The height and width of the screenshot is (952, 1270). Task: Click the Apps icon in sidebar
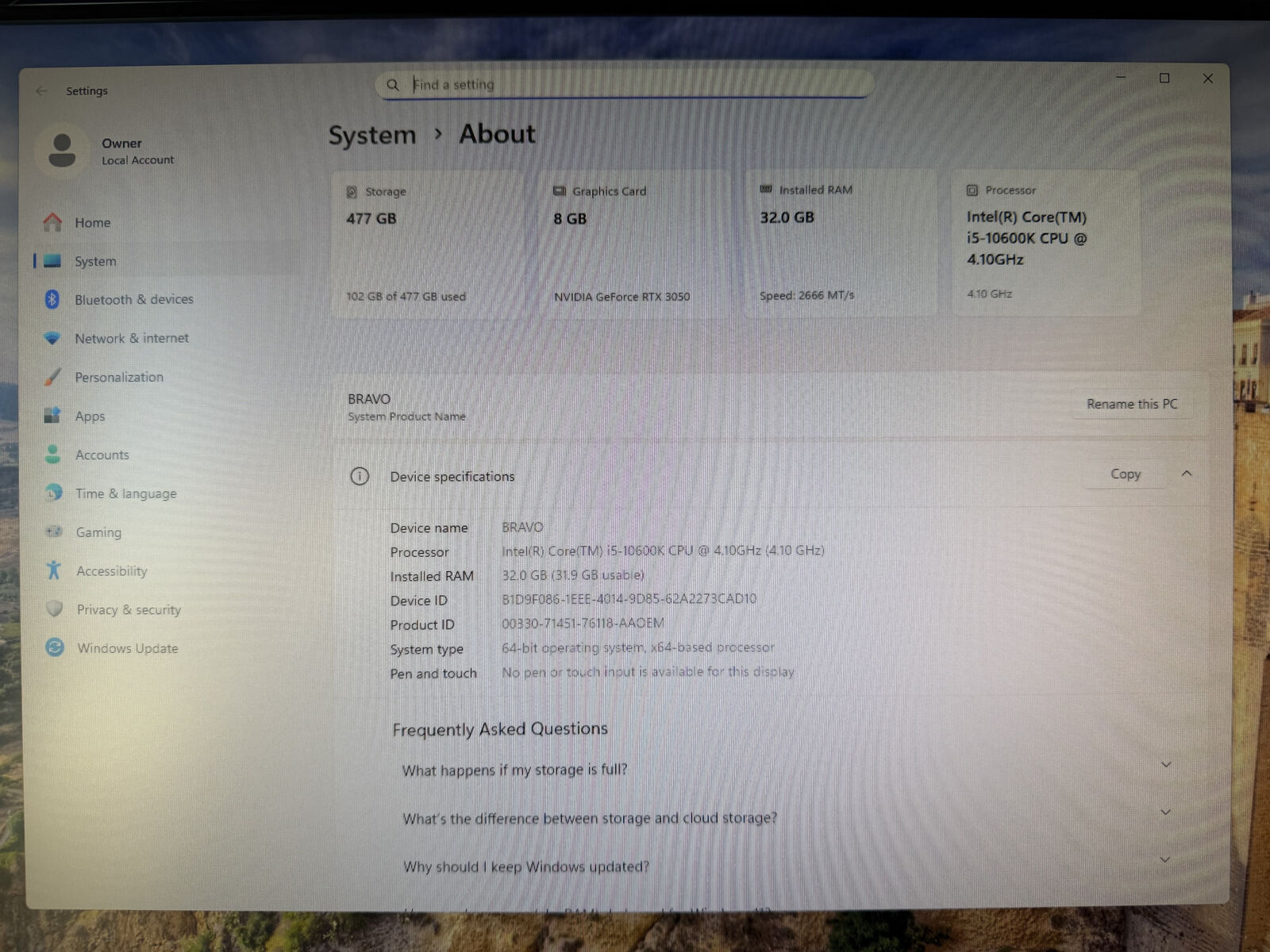(x=52, y=416)
